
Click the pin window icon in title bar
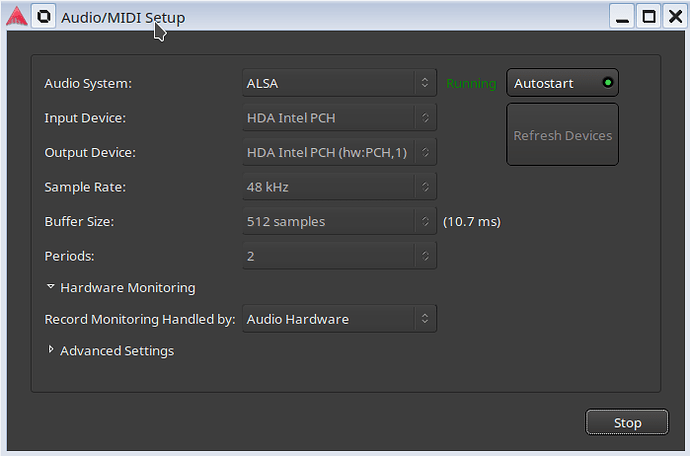(43, 17)
